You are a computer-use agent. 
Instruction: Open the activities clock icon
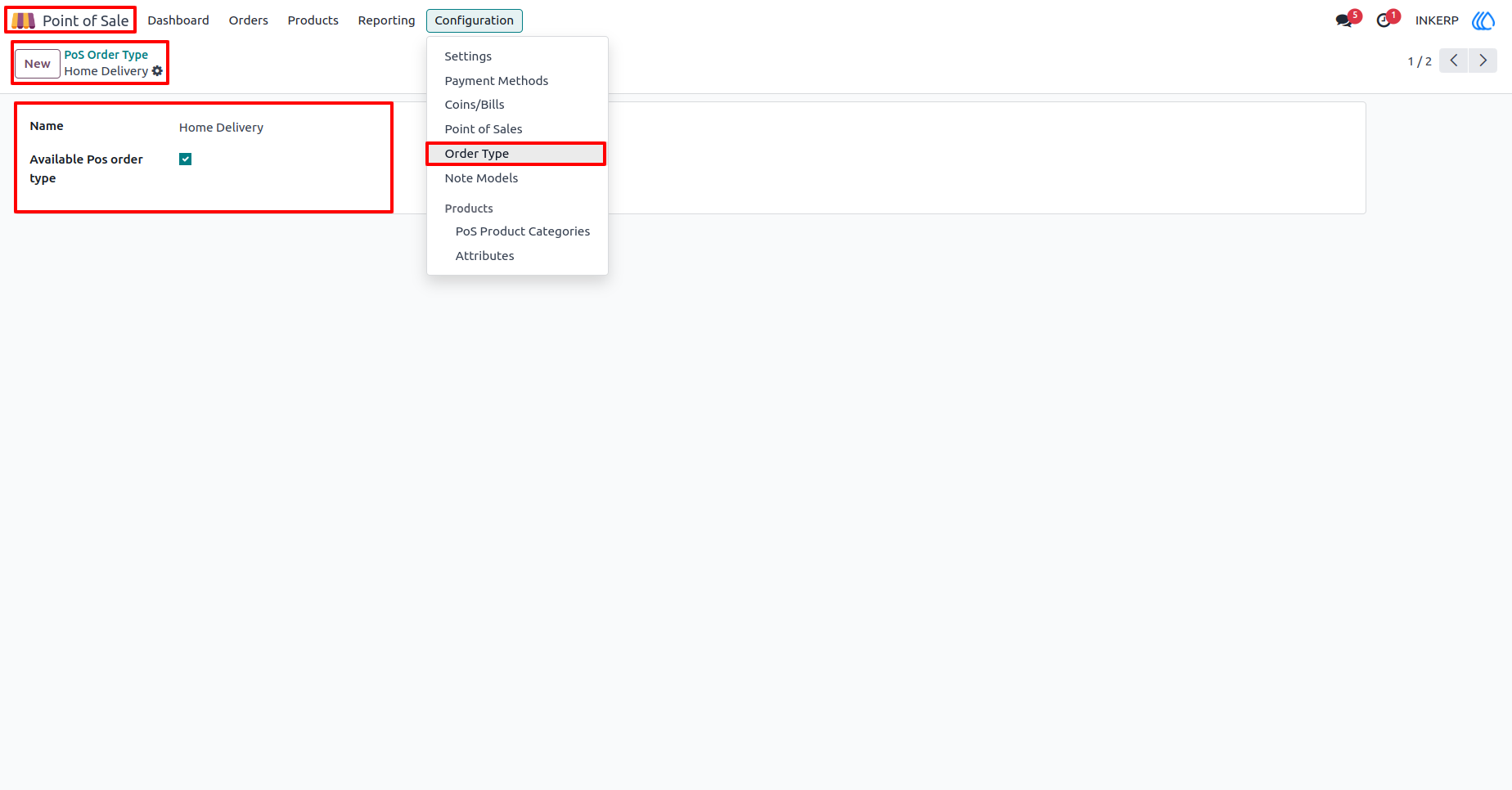point(1384,20)
